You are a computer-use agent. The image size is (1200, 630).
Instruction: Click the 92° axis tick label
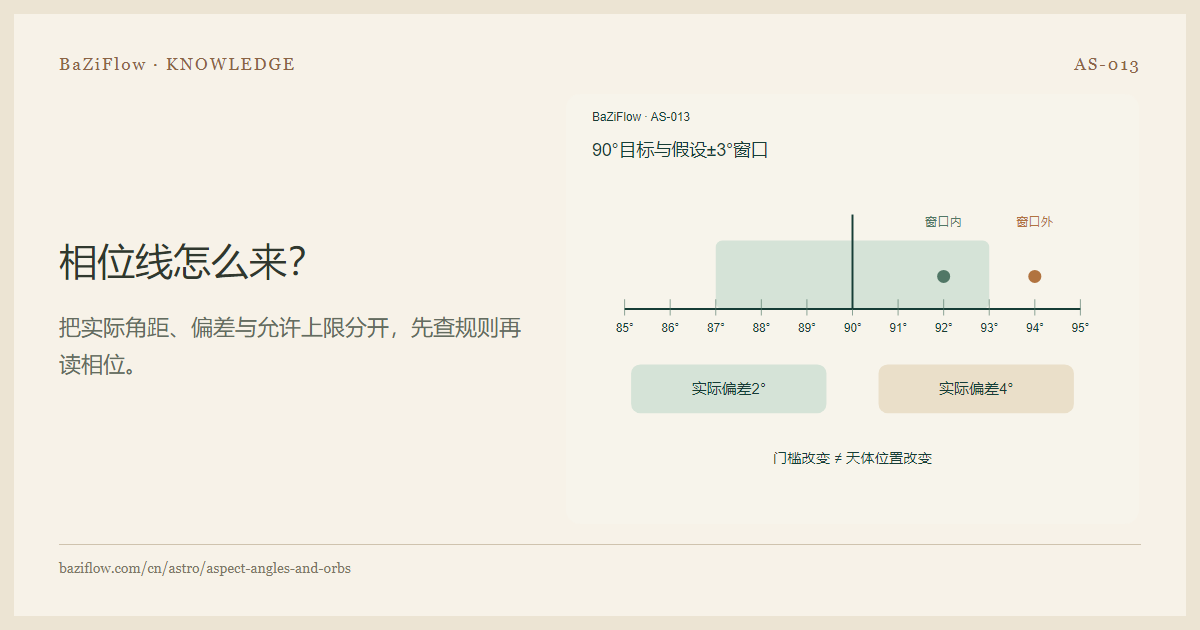point(943,327)
